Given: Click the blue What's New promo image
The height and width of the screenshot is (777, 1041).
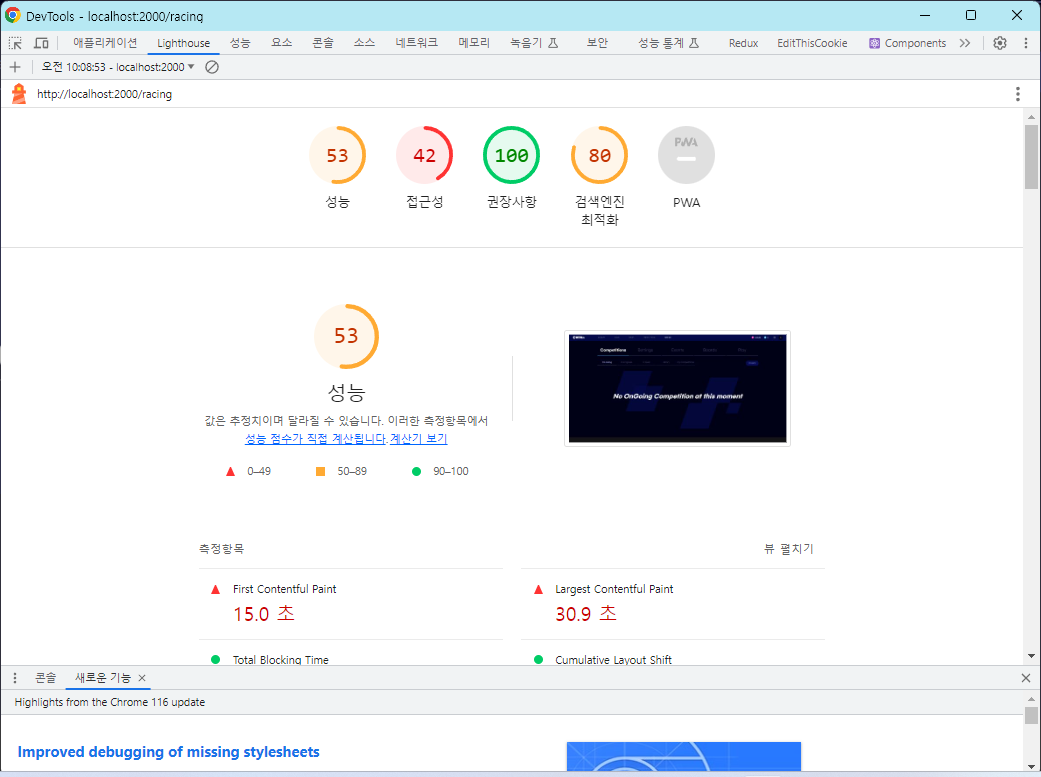Looking at the screenshot, I should pyautogui.click(x=684, y=756).
